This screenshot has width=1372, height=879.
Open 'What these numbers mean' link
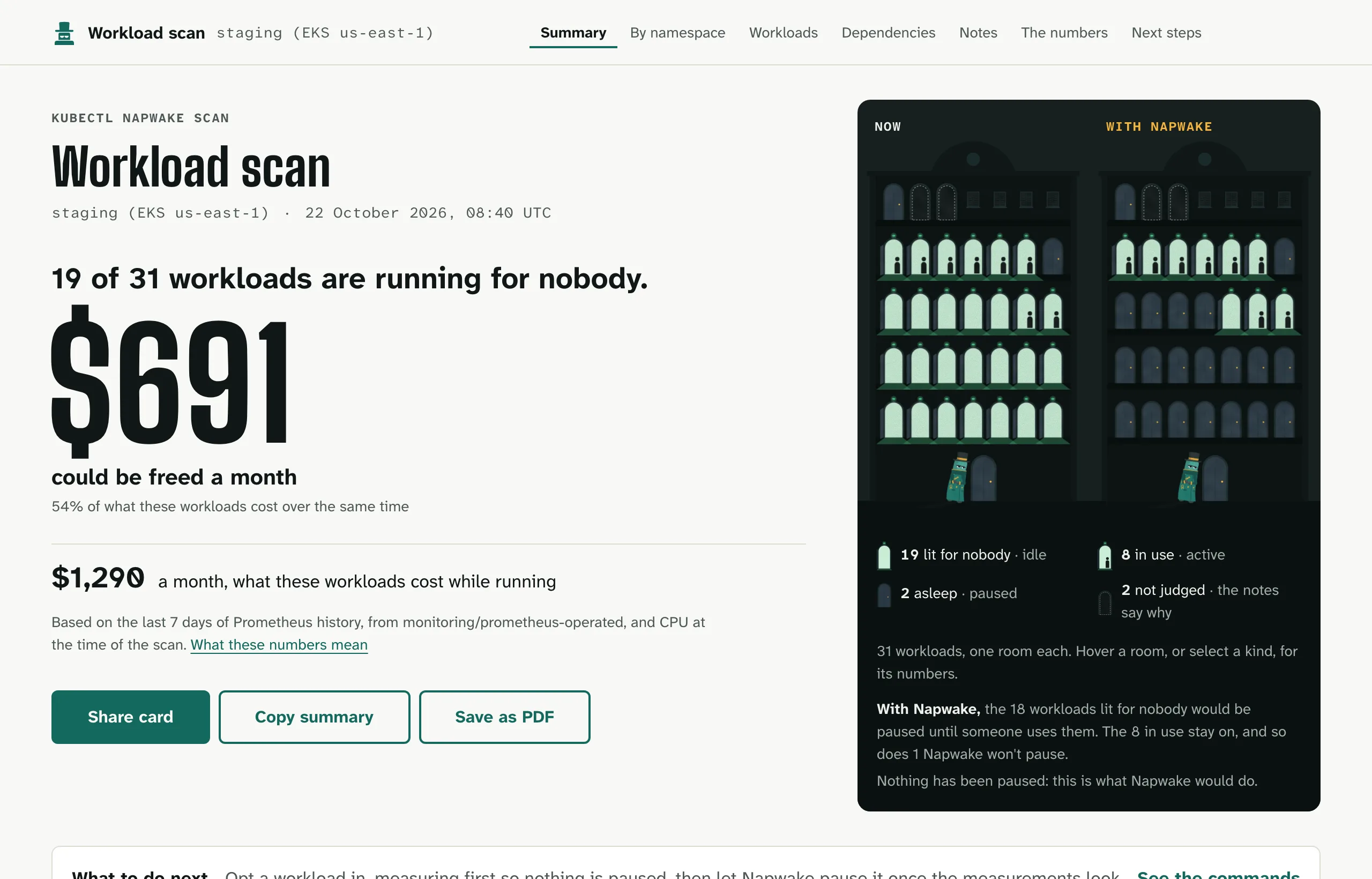coord(279,644)
